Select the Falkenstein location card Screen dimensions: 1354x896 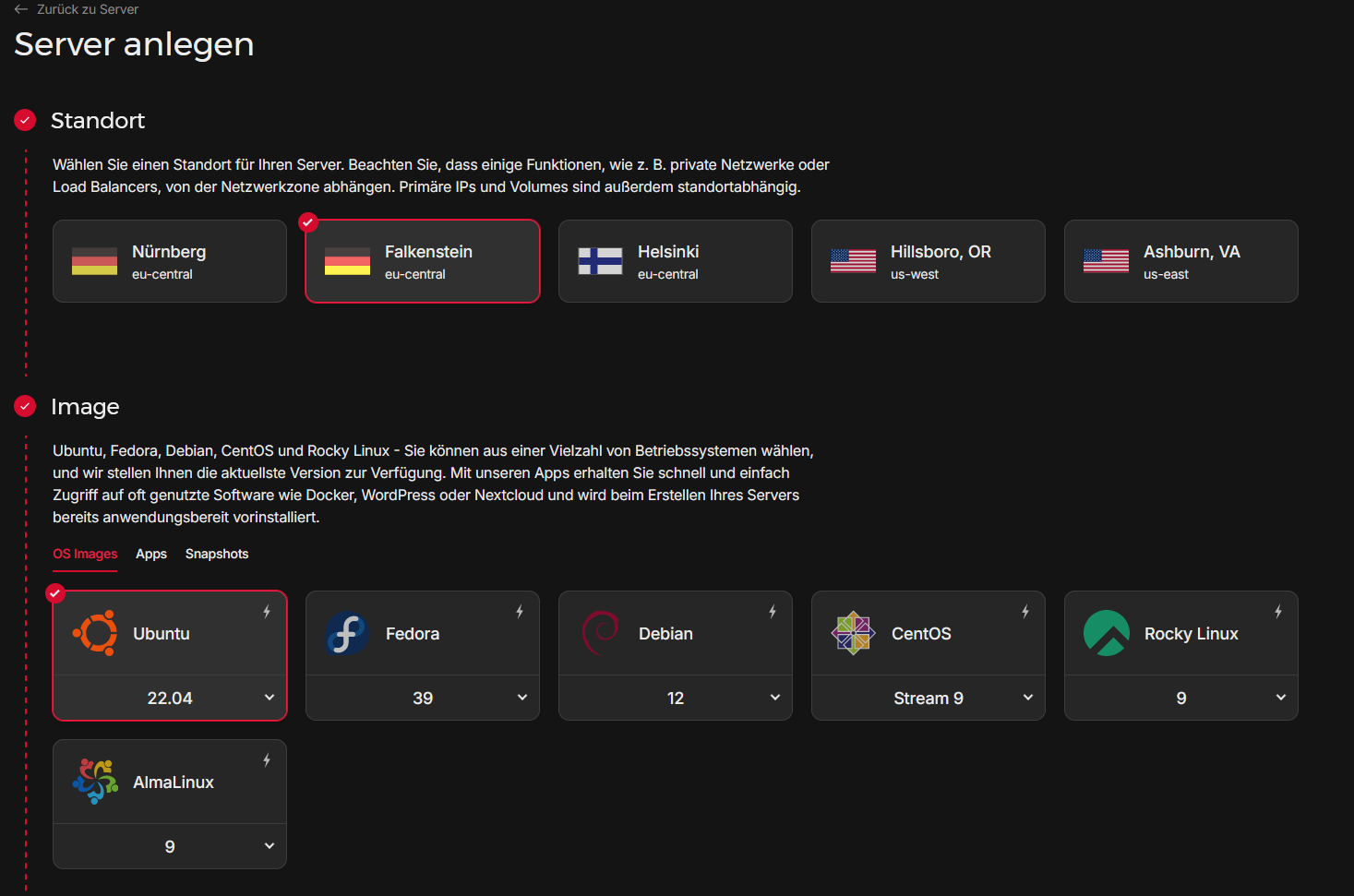[x=423, y=261]
